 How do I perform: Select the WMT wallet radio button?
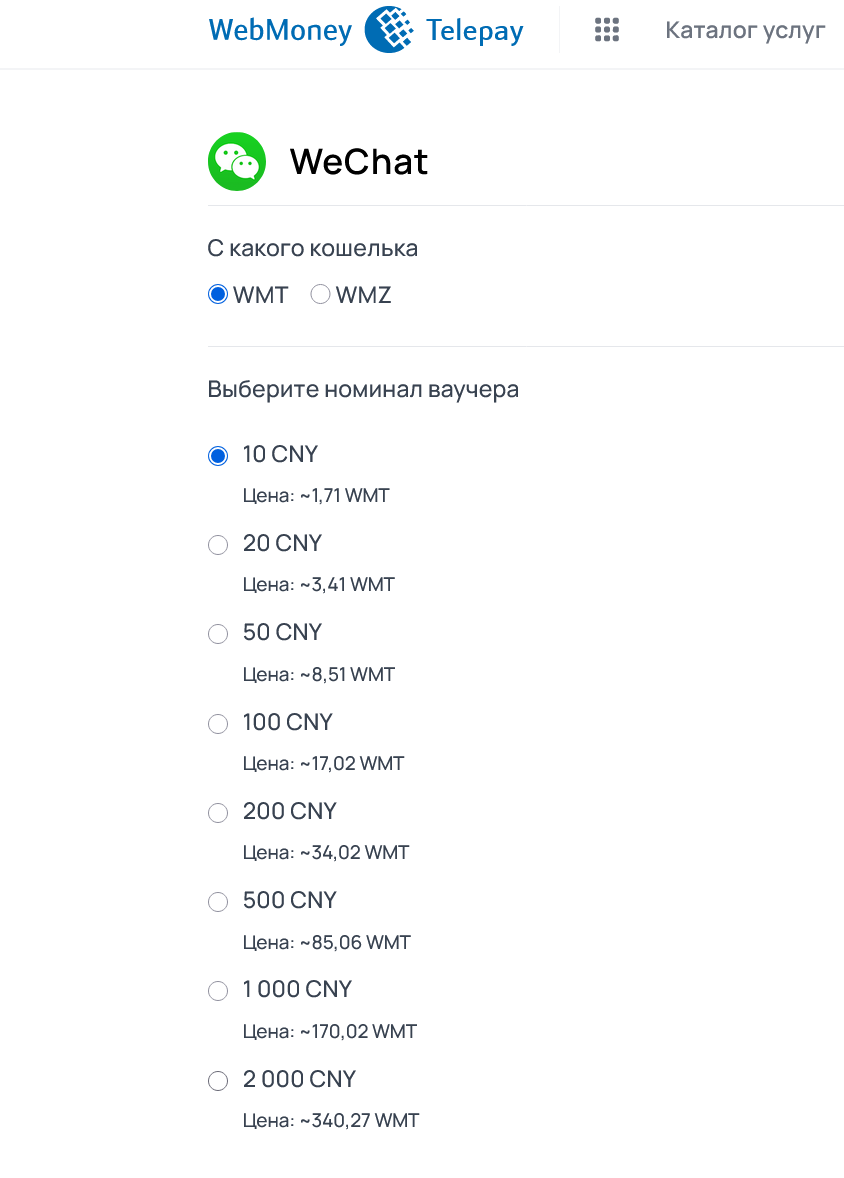click(x=218, y=295)
